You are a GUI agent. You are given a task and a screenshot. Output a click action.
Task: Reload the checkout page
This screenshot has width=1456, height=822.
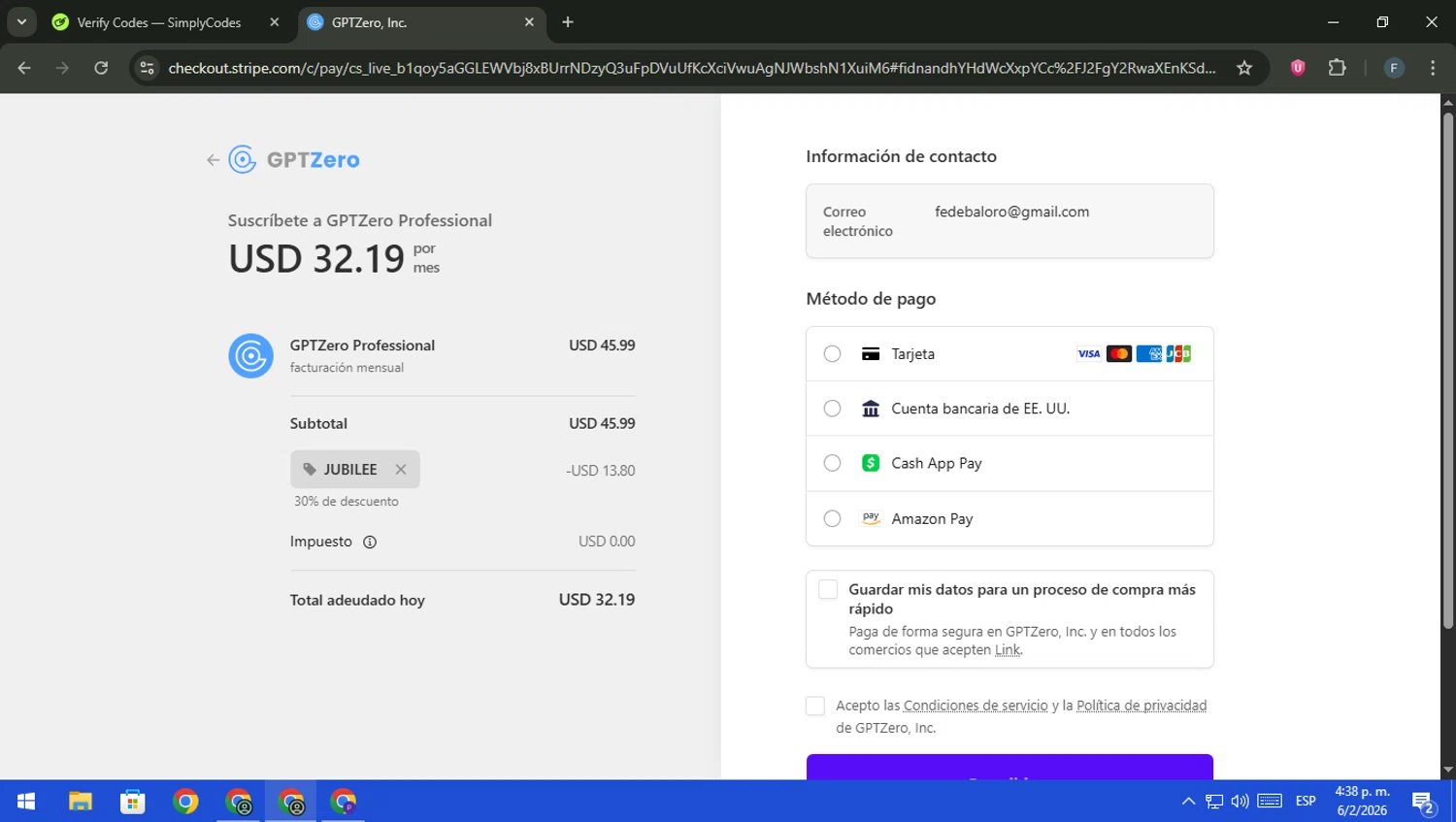point(101,68)
